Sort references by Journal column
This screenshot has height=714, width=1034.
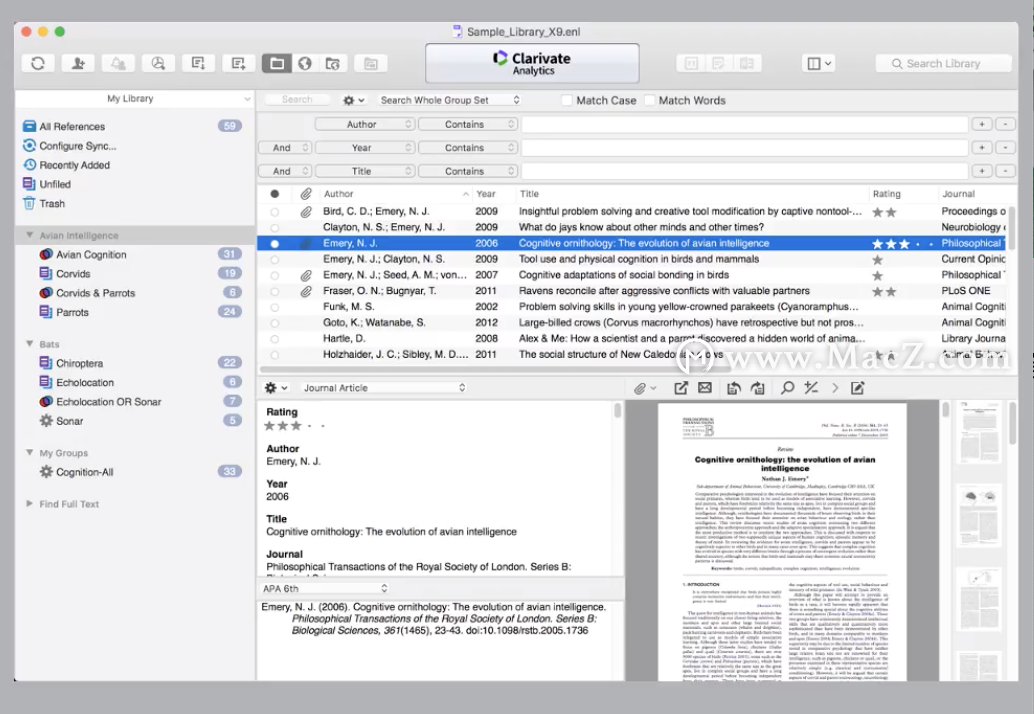click(973, 194)
